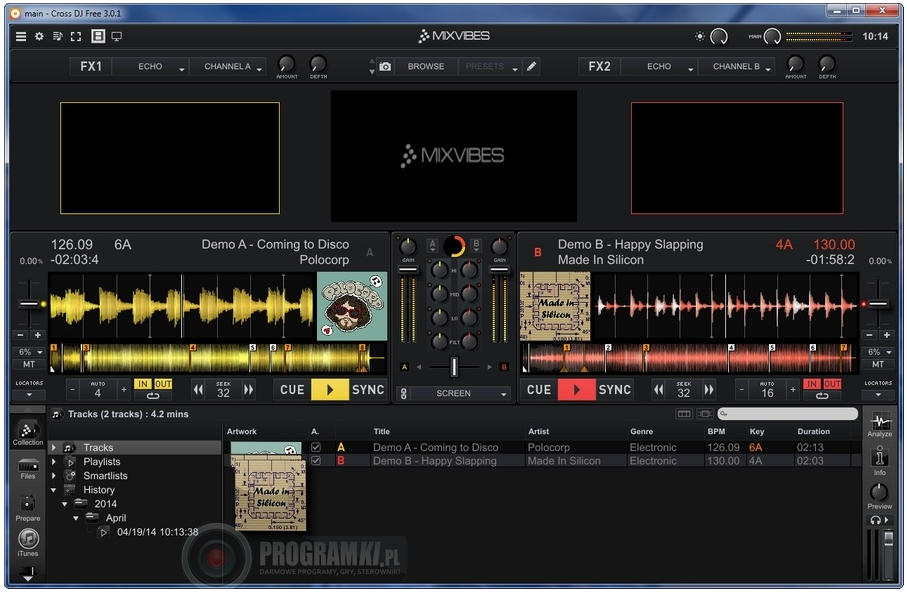Open the FX1 ECHO effect dropdown
The width and height of the screenshot is (907, 593).
tap(150, 67)
